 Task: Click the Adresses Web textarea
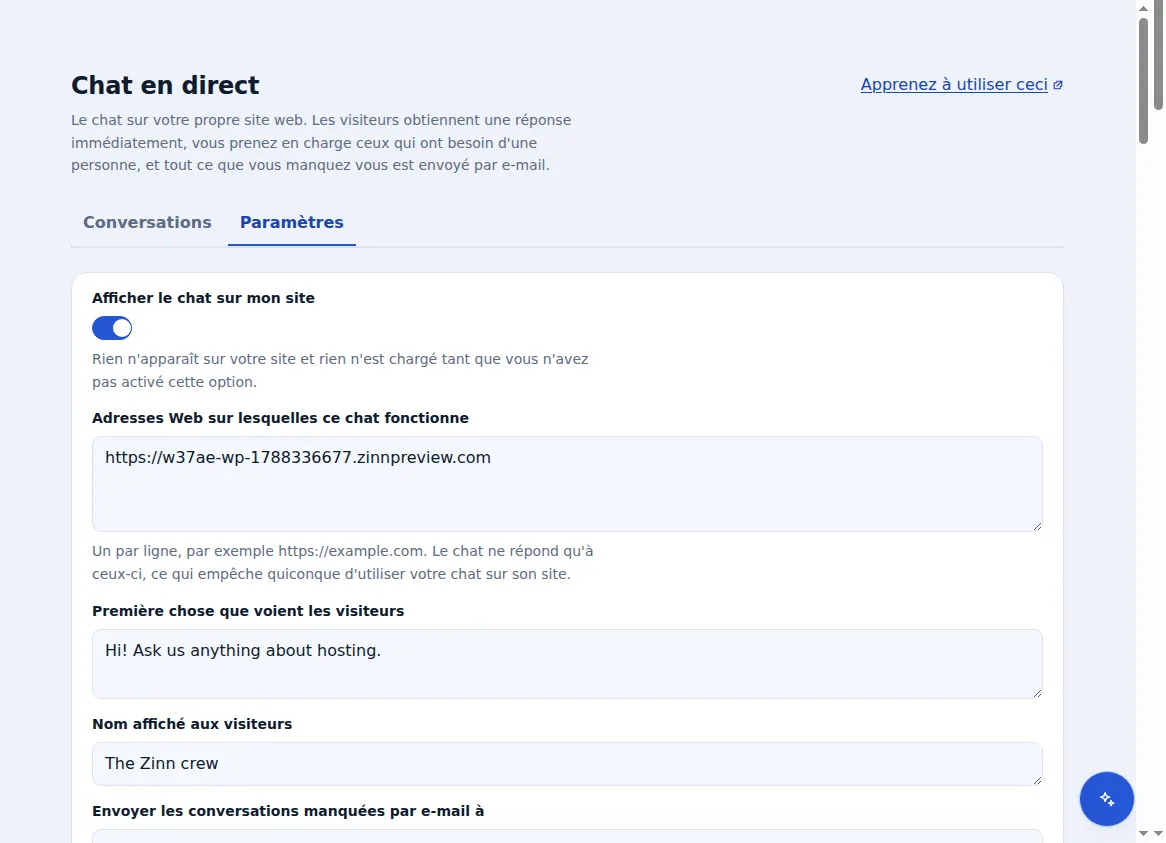567,484
